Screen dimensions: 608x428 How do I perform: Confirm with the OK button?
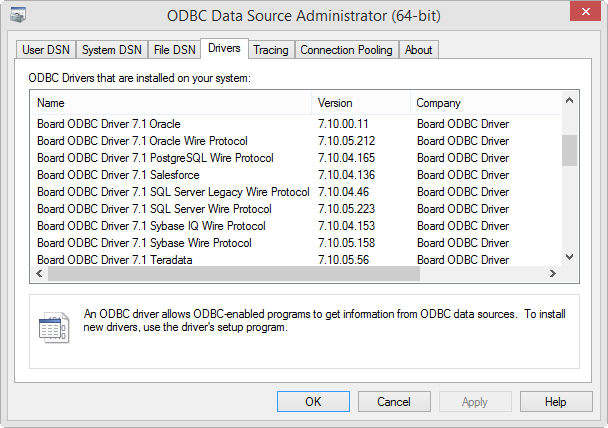click(313, 402)
